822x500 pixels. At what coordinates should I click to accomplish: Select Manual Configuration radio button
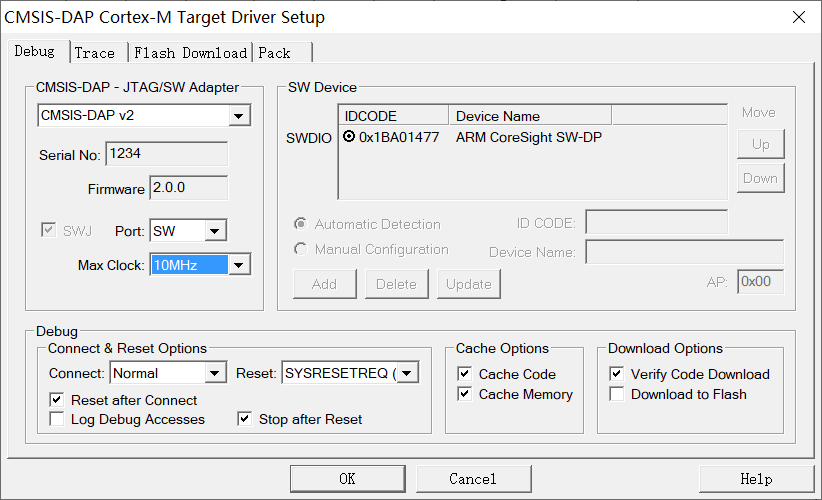tap(300, 249)
